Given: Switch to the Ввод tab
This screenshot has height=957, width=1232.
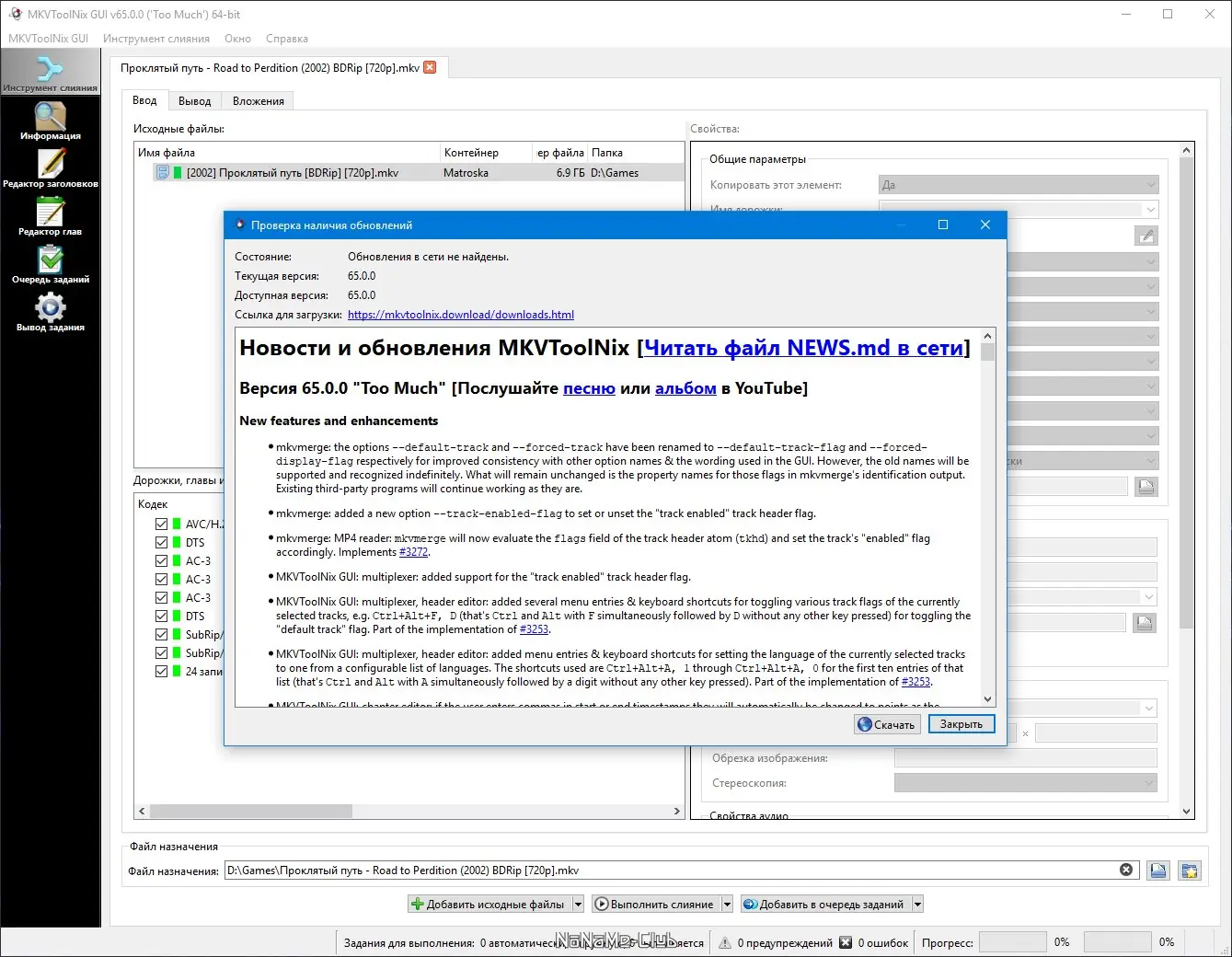Looking at the screenshot, I should click(x=144, y=100).
